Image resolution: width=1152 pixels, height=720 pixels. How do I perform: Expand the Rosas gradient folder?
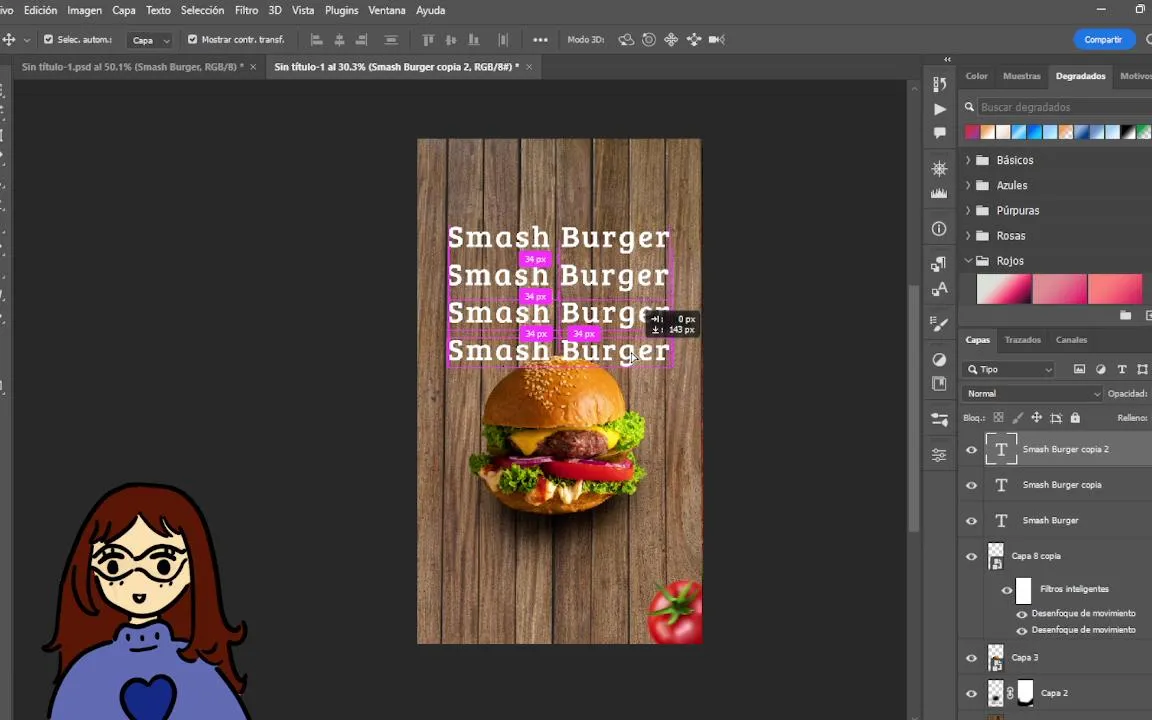[968, 236]
